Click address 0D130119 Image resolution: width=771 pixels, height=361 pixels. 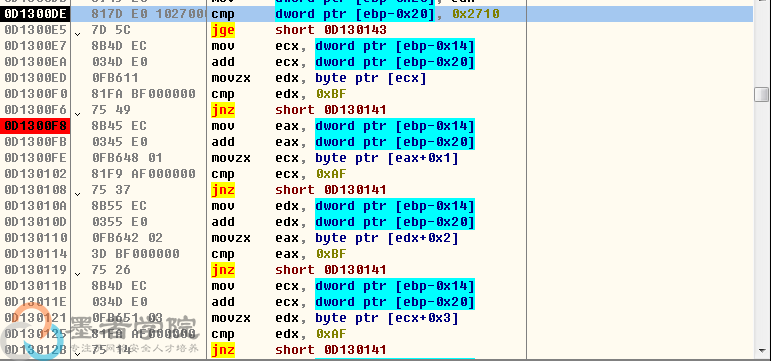click(x=35, y=270)
